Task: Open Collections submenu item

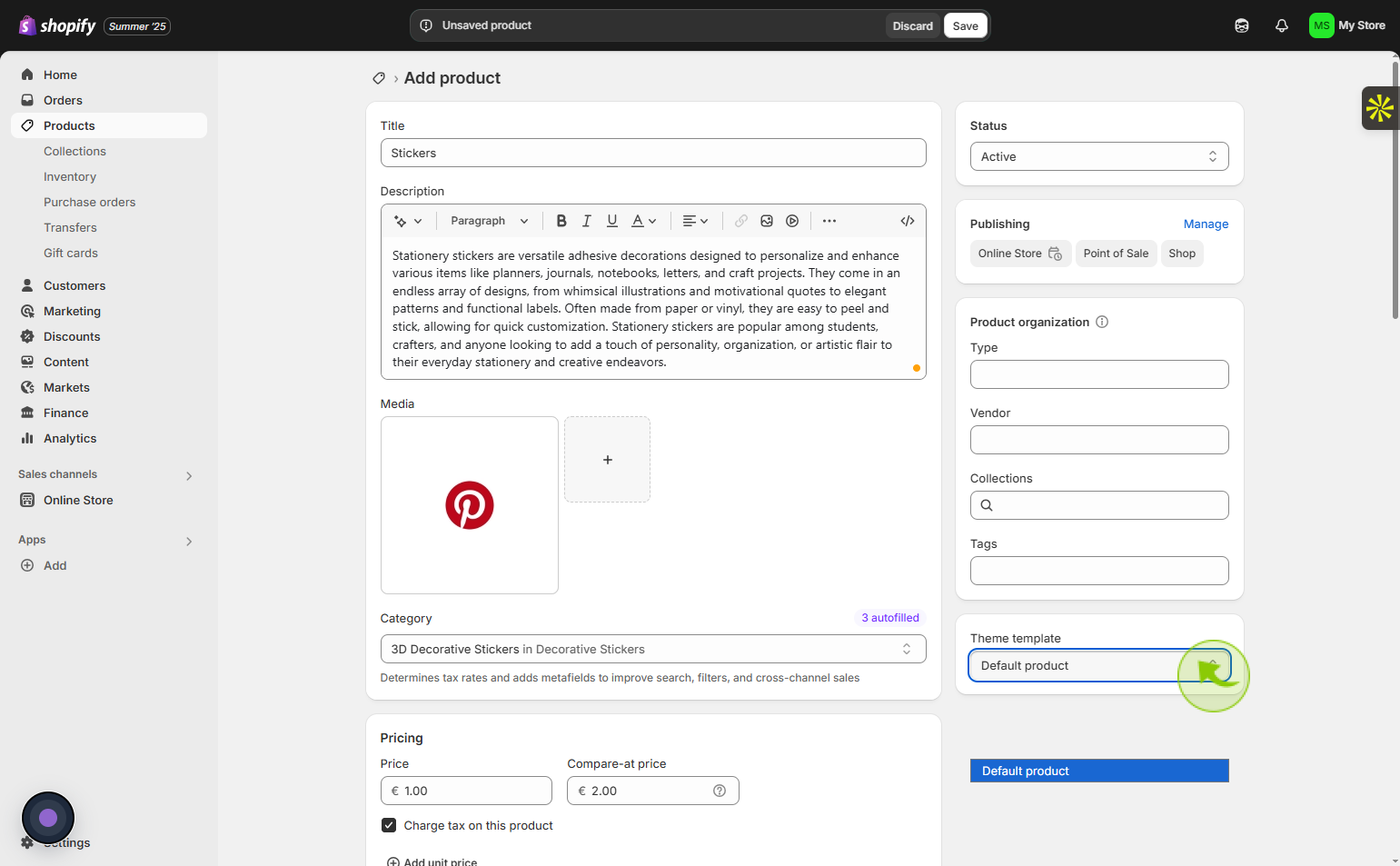Action: point(74,151)
